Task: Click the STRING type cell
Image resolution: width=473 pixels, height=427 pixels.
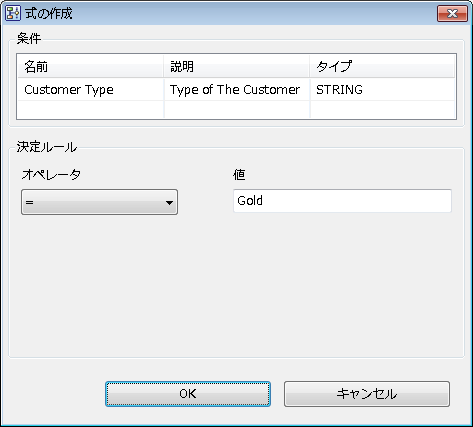Action: [x=382, y=89]
